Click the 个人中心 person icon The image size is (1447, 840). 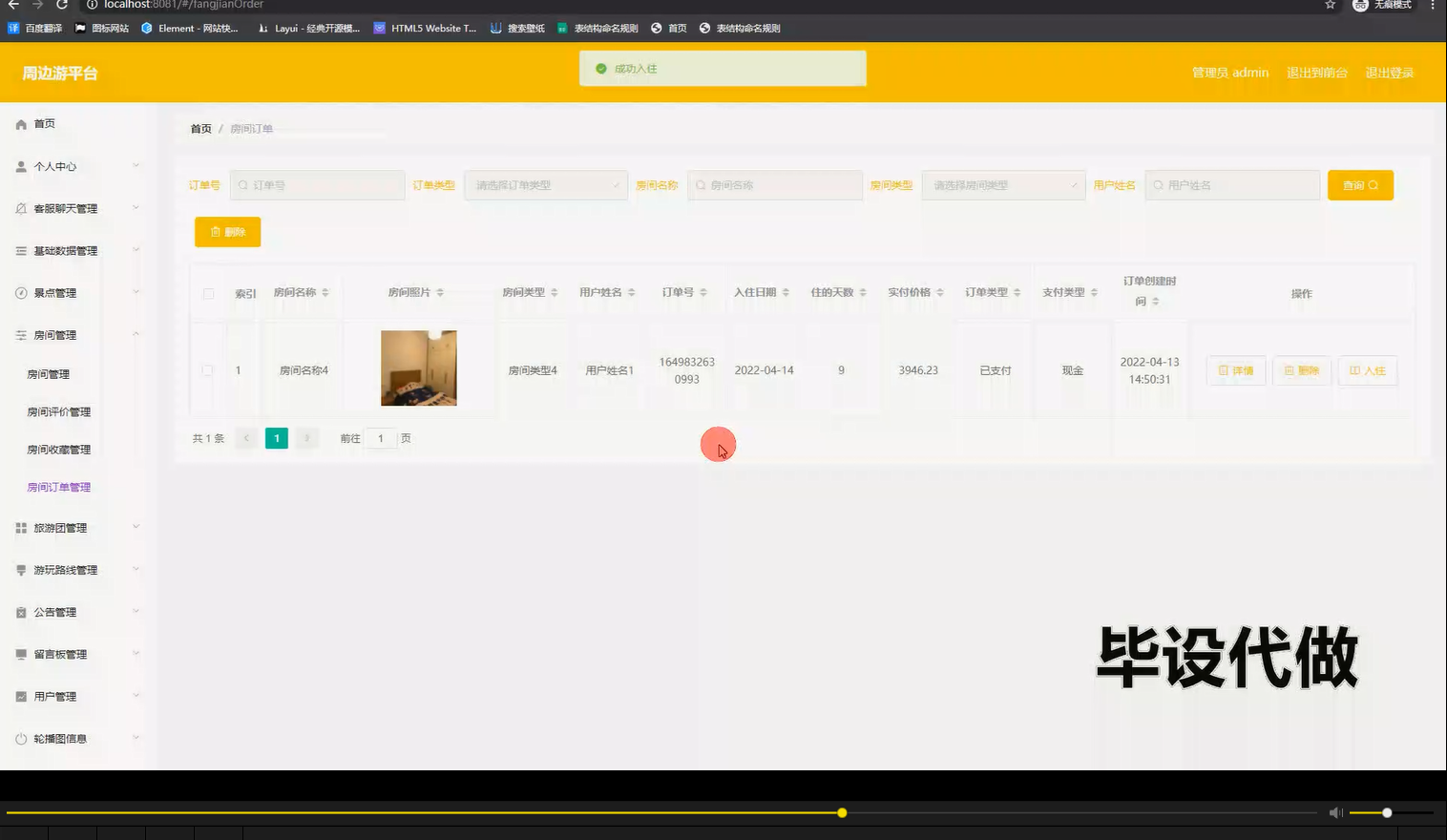pyautogui.click(x=20, y=166)
